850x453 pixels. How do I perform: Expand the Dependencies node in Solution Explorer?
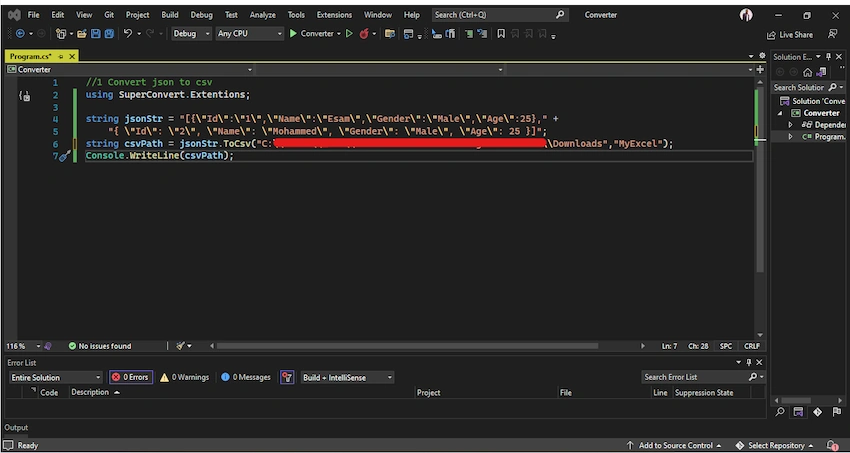790,125
